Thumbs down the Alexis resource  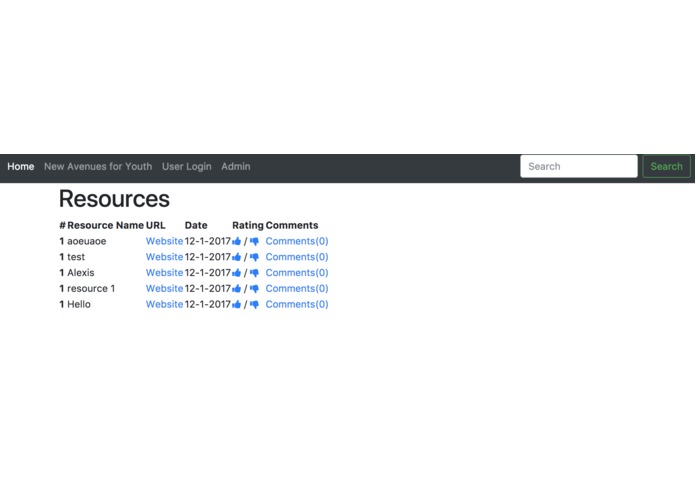pos(254,273)
